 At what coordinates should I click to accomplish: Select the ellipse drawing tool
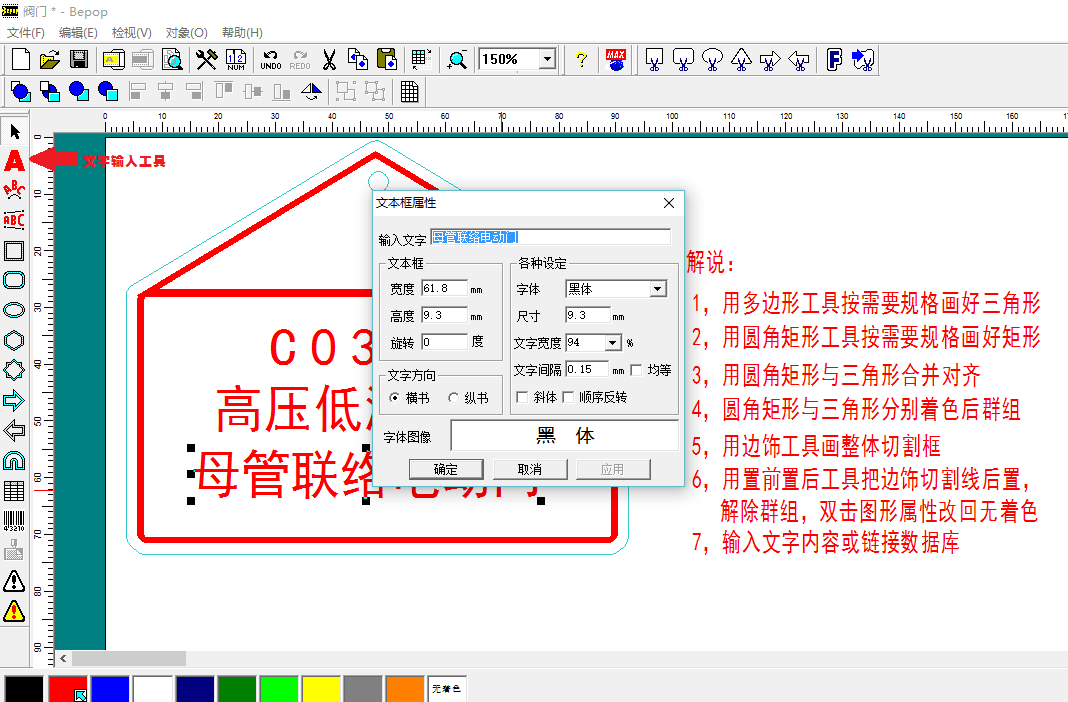coord(14,310)
